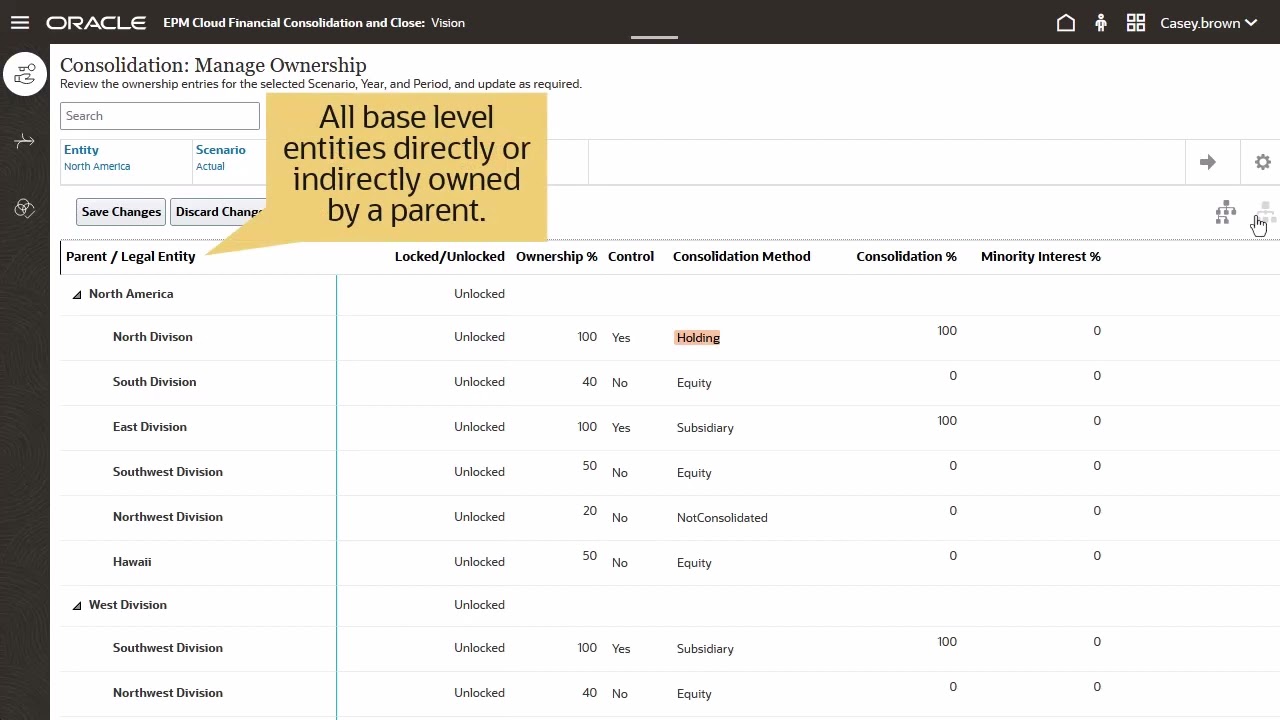Click Control No for Hawaii

pyautogui.click(x=620, y=563)
